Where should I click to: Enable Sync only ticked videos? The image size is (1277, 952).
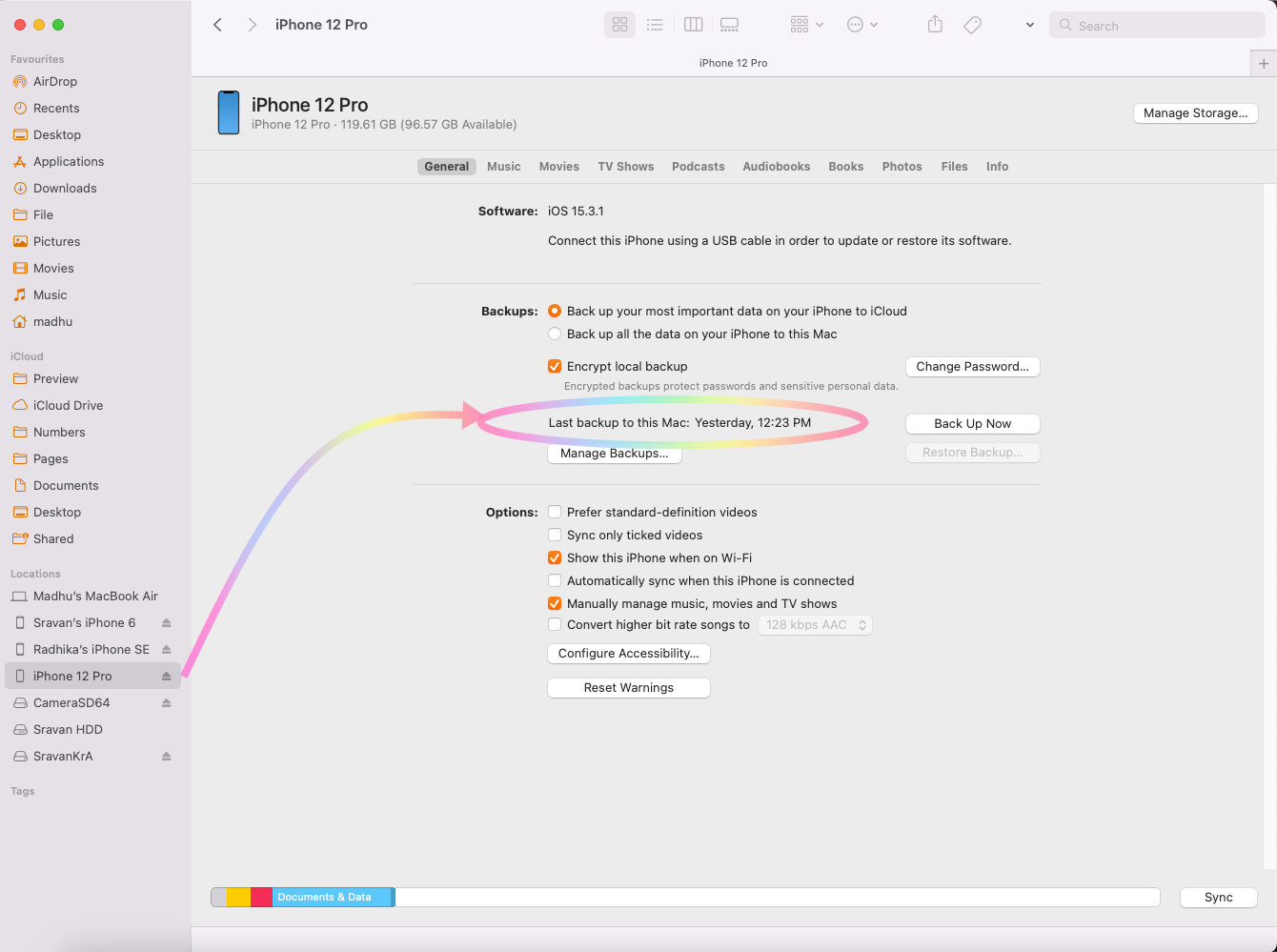pyautogui.click(x=555, y=535)
